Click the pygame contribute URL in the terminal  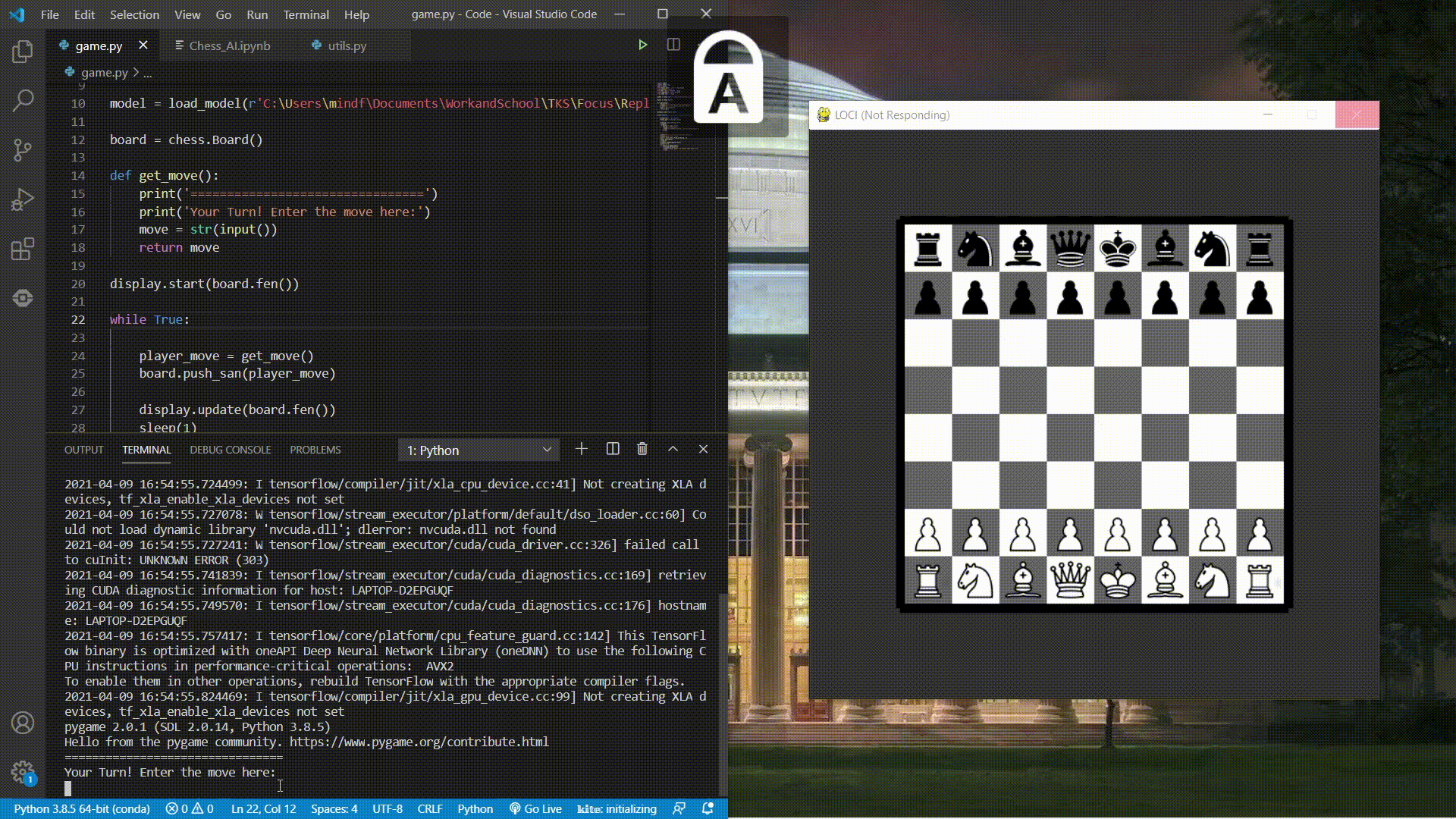pyautogui.click(x=419, y=742)
